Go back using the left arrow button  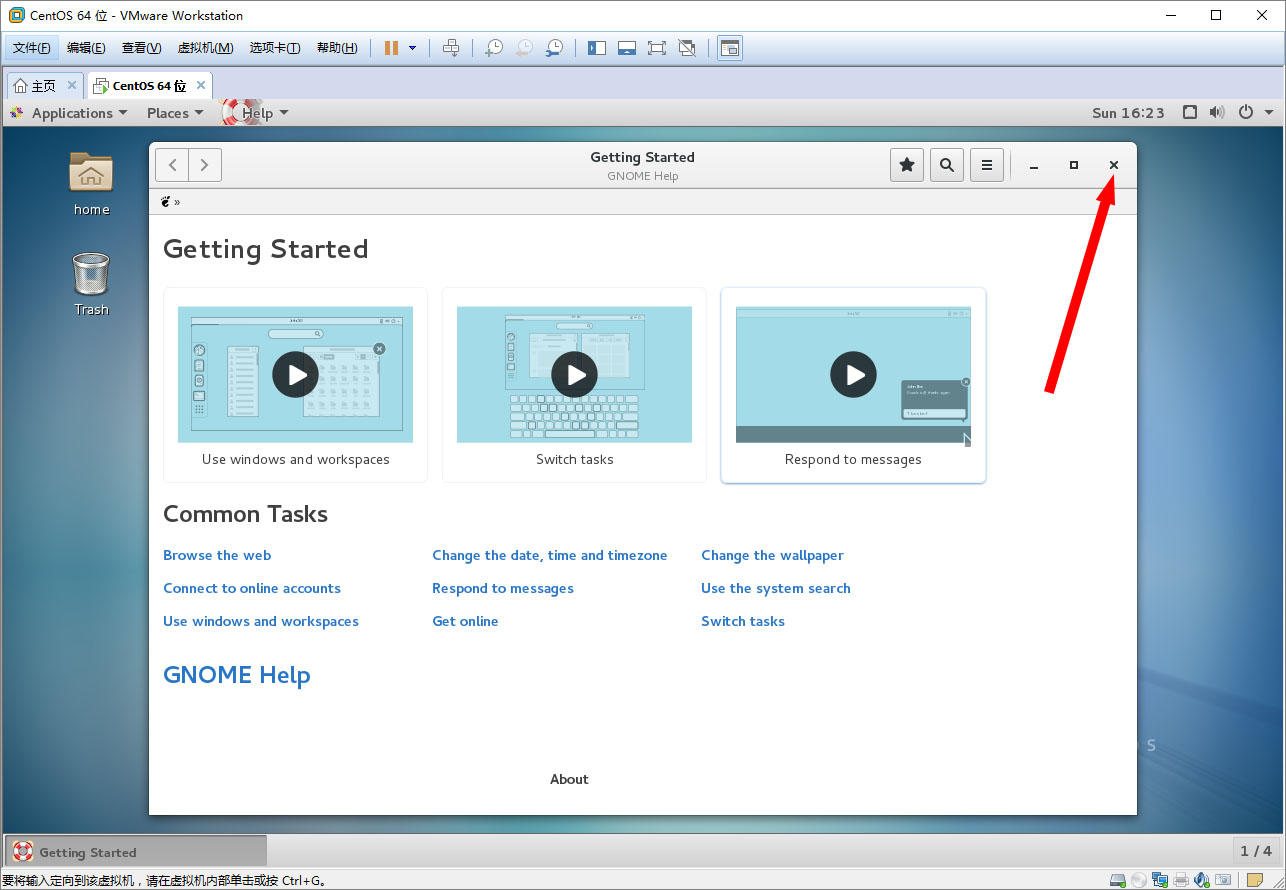tap(173, 165)
